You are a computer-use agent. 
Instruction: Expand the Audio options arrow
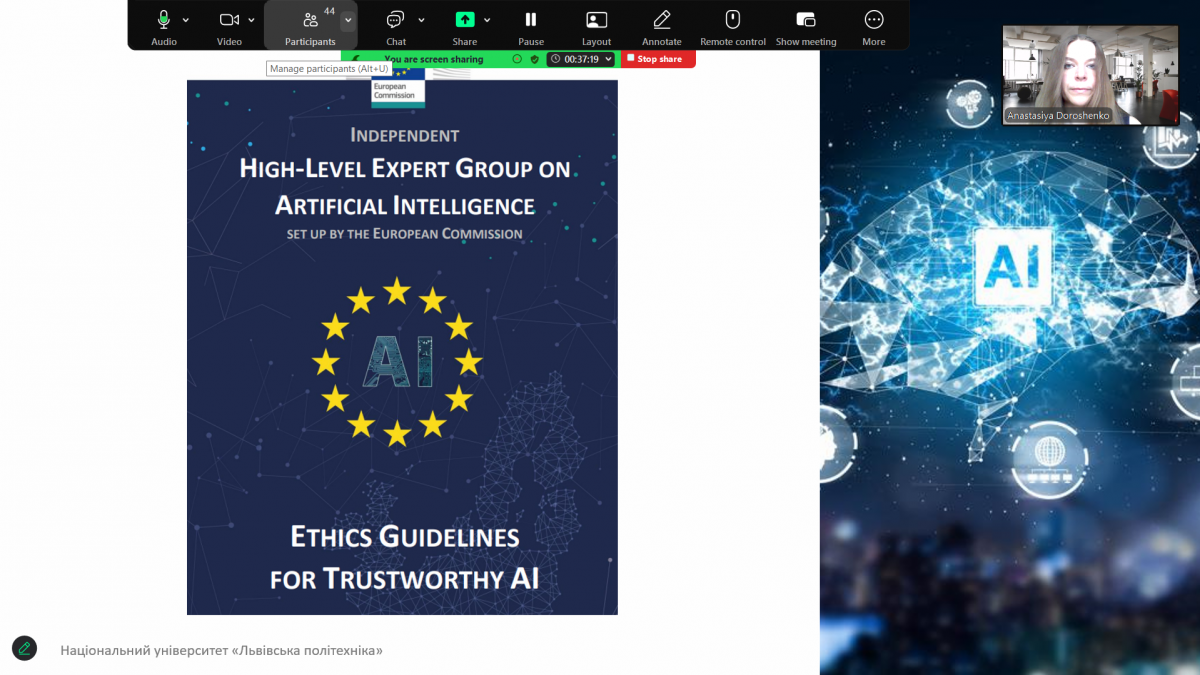(x=187, y=20)
